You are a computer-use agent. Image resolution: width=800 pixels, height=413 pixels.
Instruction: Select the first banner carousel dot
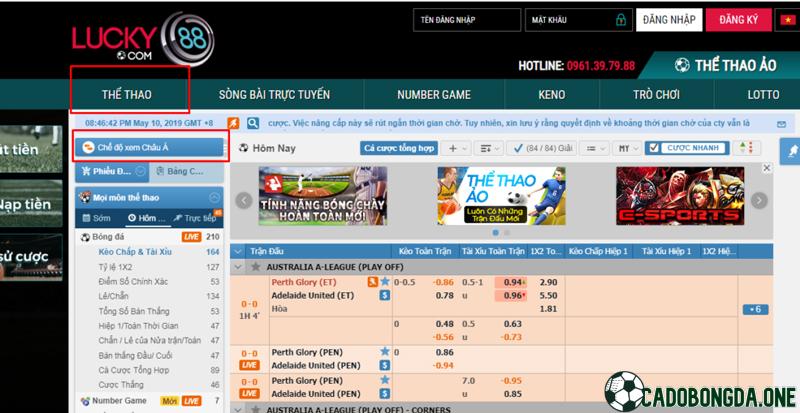(495, 233)
